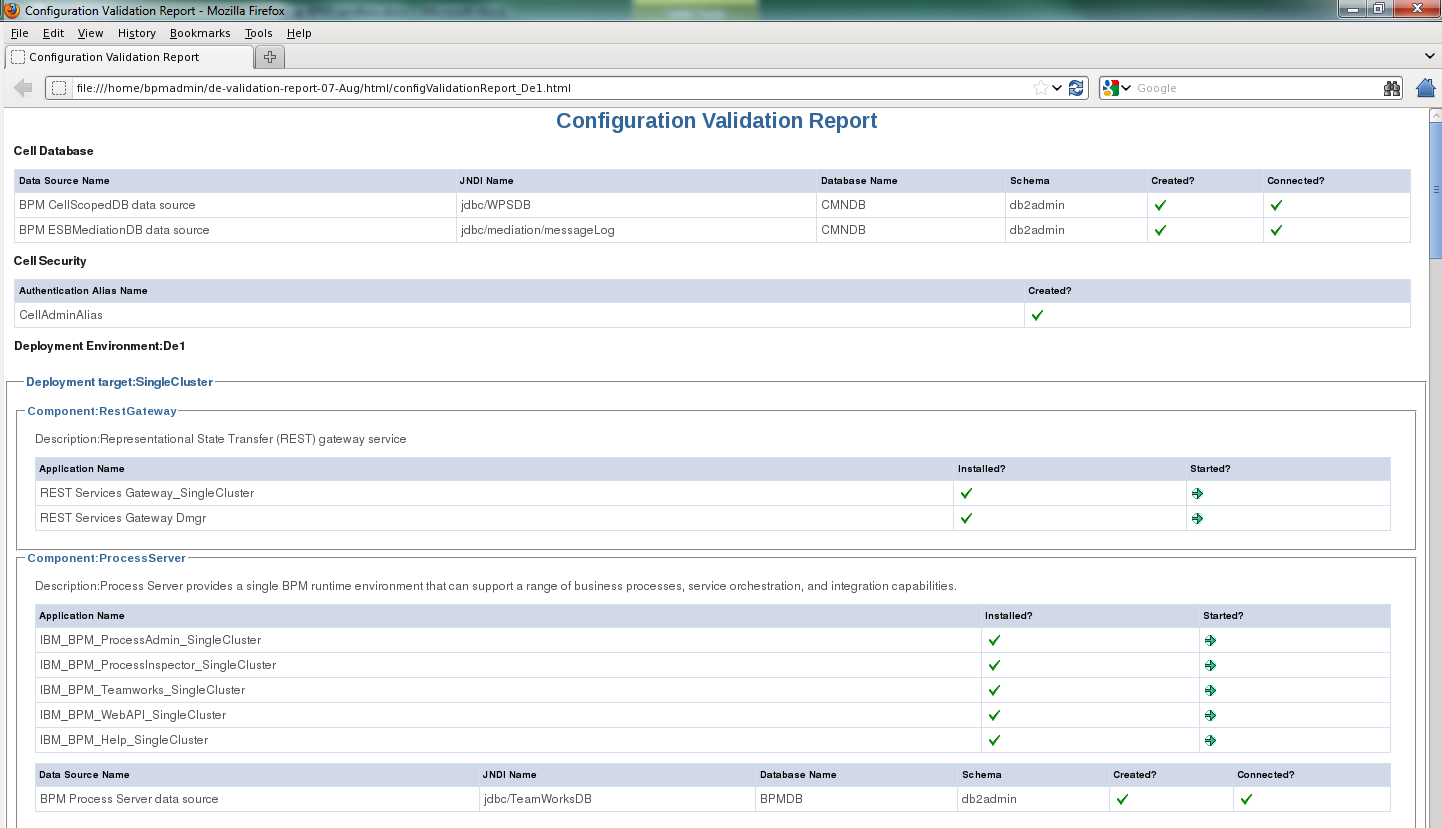Click Connected checkmark for BPM Process Server data source
Screen dimensions: 1442x828
coord(1246,799)
